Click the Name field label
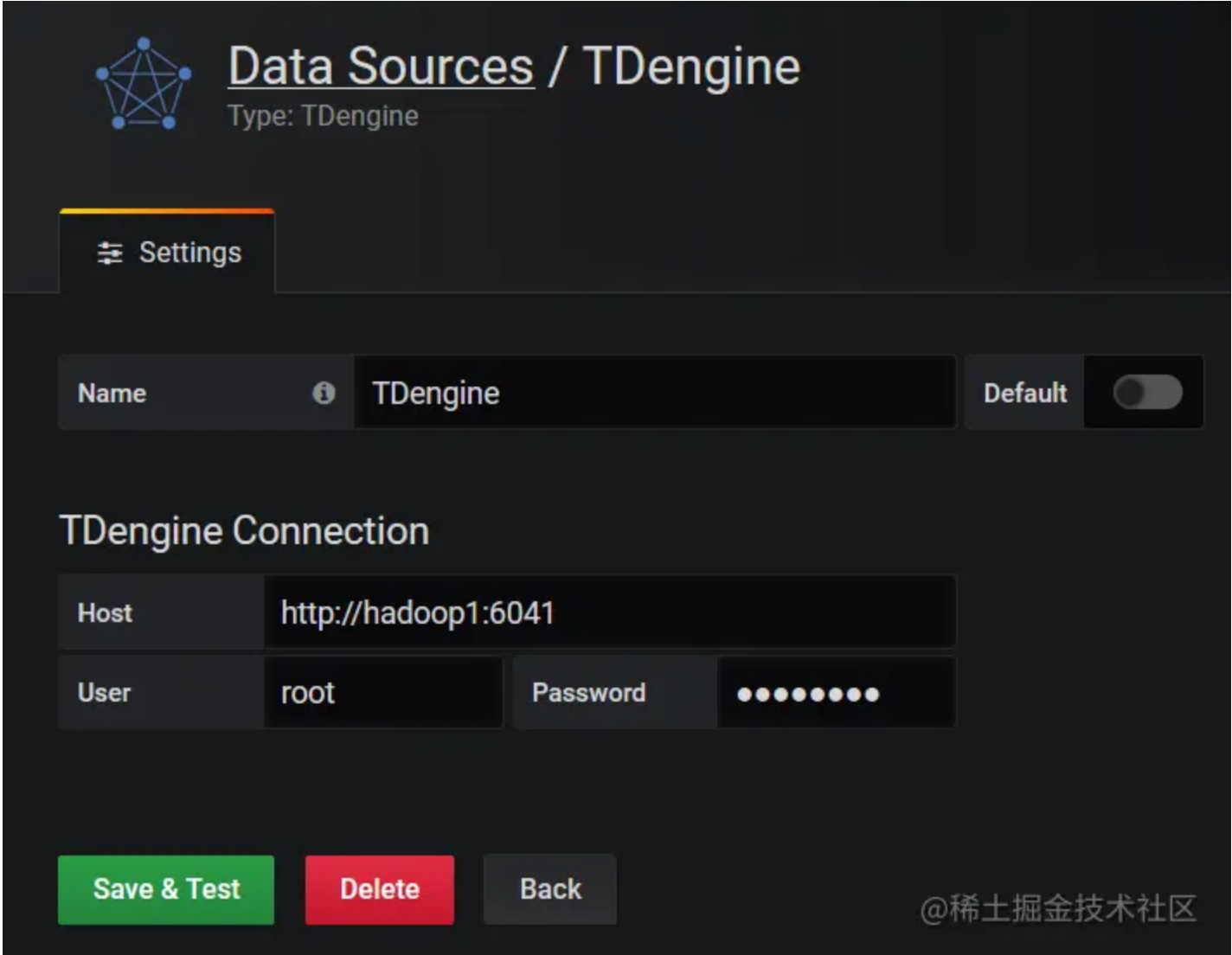Viewport: 1232px width, 955px height. click(x=111, y=393)
